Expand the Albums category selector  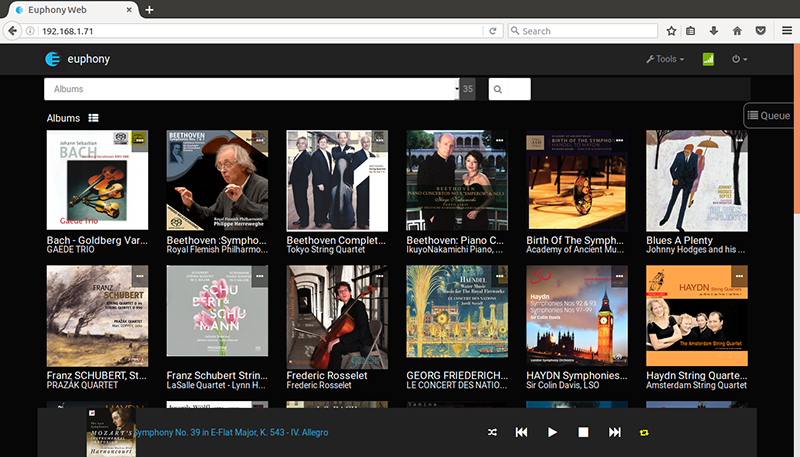[252, 89]
